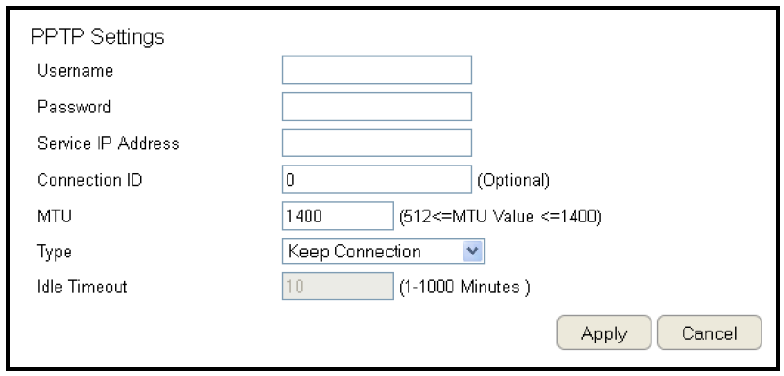
Task: Click the MTU field showing 1400
Action: [338, 216]
